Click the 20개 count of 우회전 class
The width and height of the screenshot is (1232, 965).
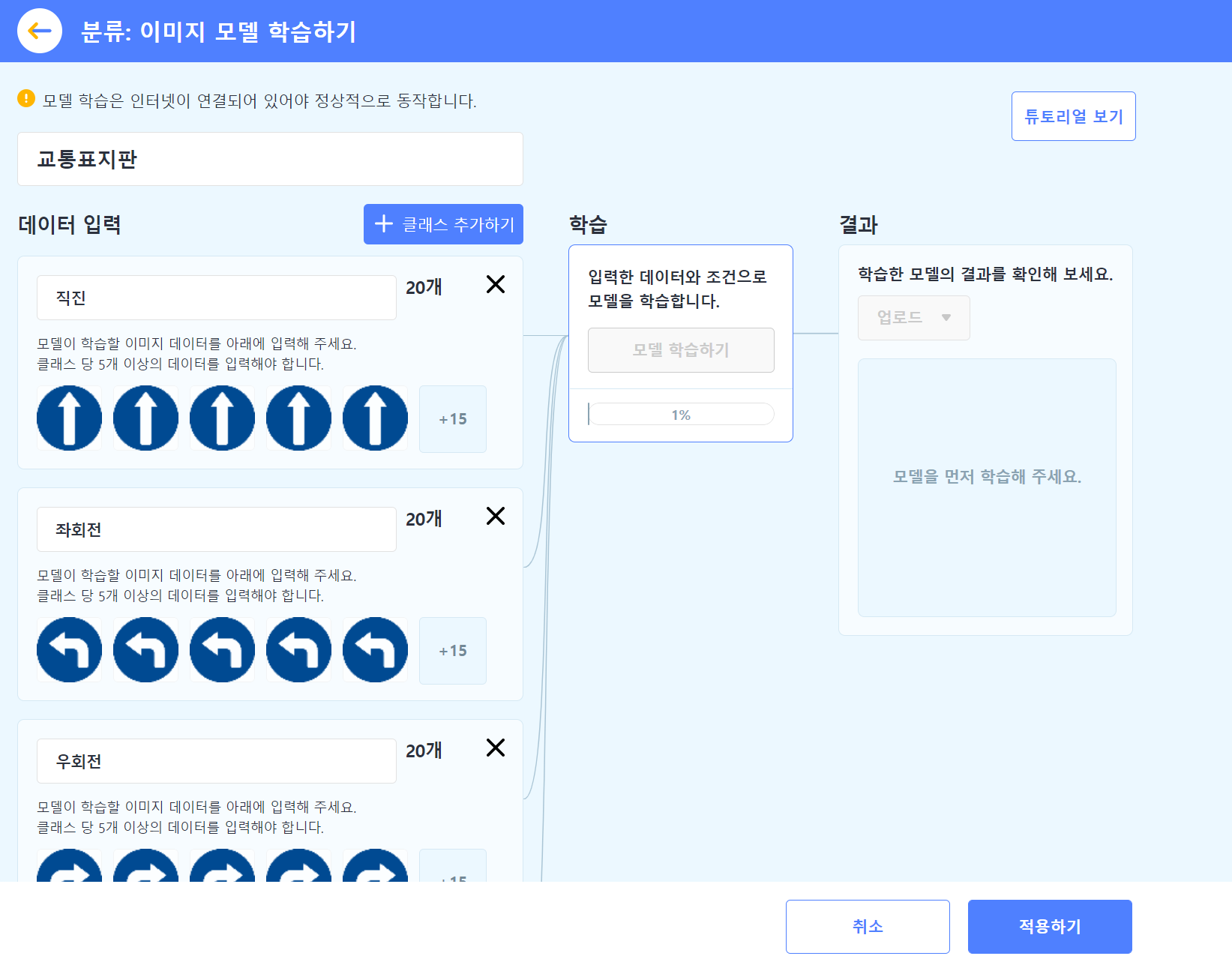tap(424, 751)
